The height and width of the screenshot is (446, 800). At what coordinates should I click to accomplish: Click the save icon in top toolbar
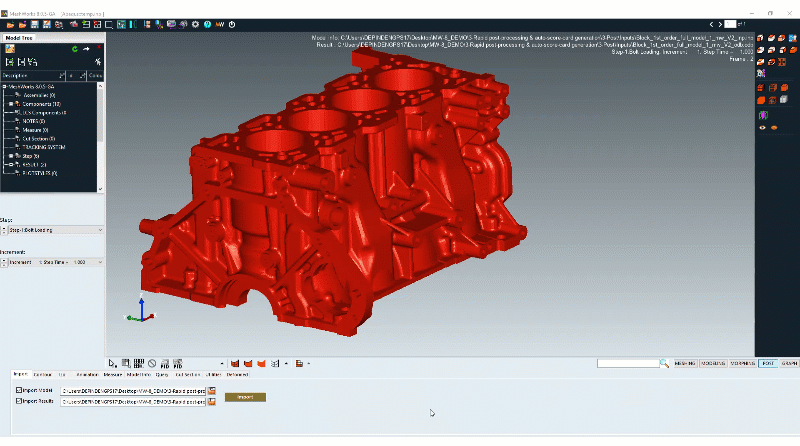pyautogui.click(x=35, y=23)
